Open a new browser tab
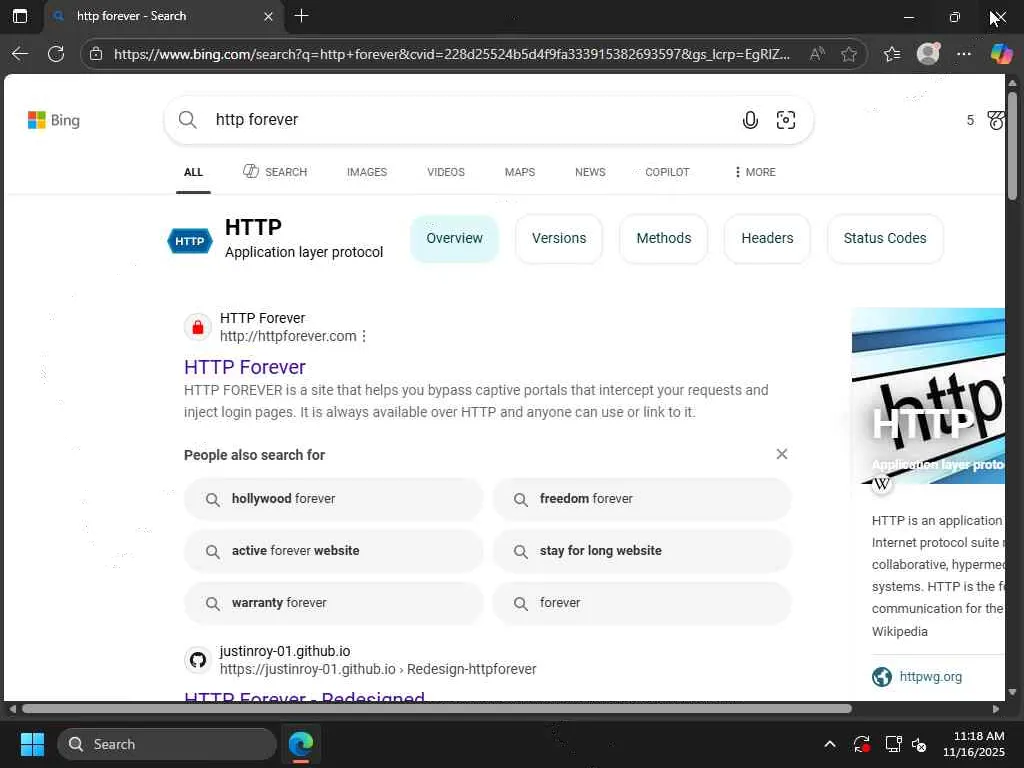 [301, 16]
